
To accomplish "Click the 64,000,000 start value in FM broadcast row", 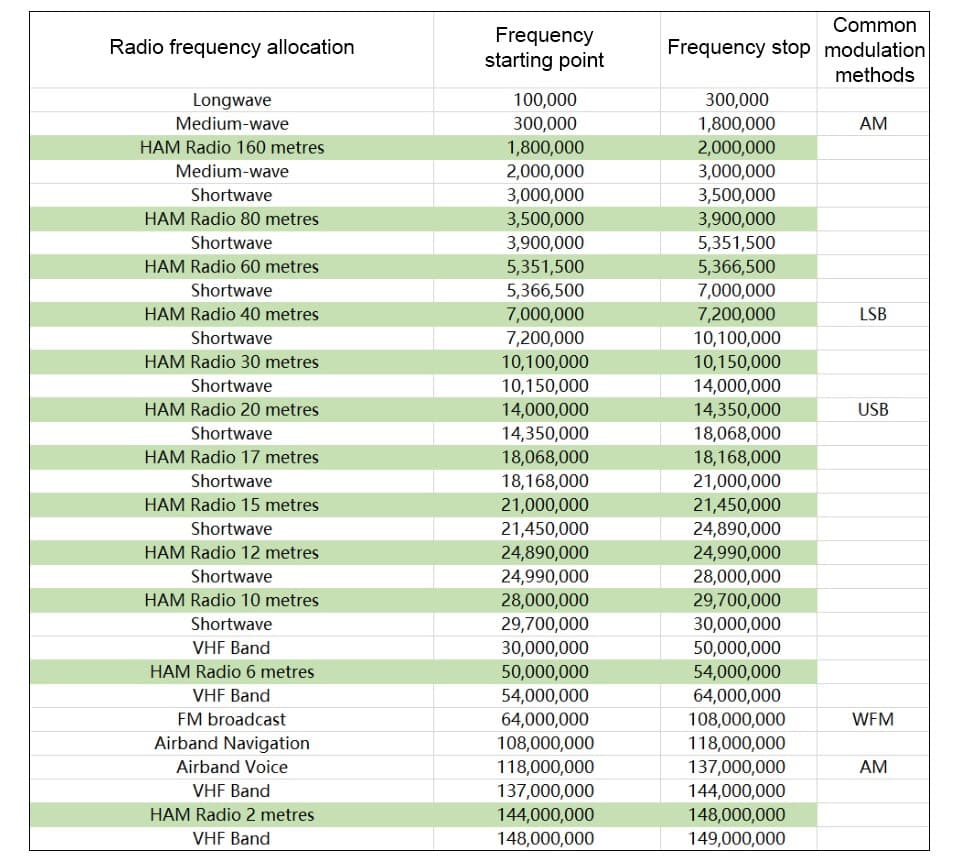I will (x=544, y=719).
